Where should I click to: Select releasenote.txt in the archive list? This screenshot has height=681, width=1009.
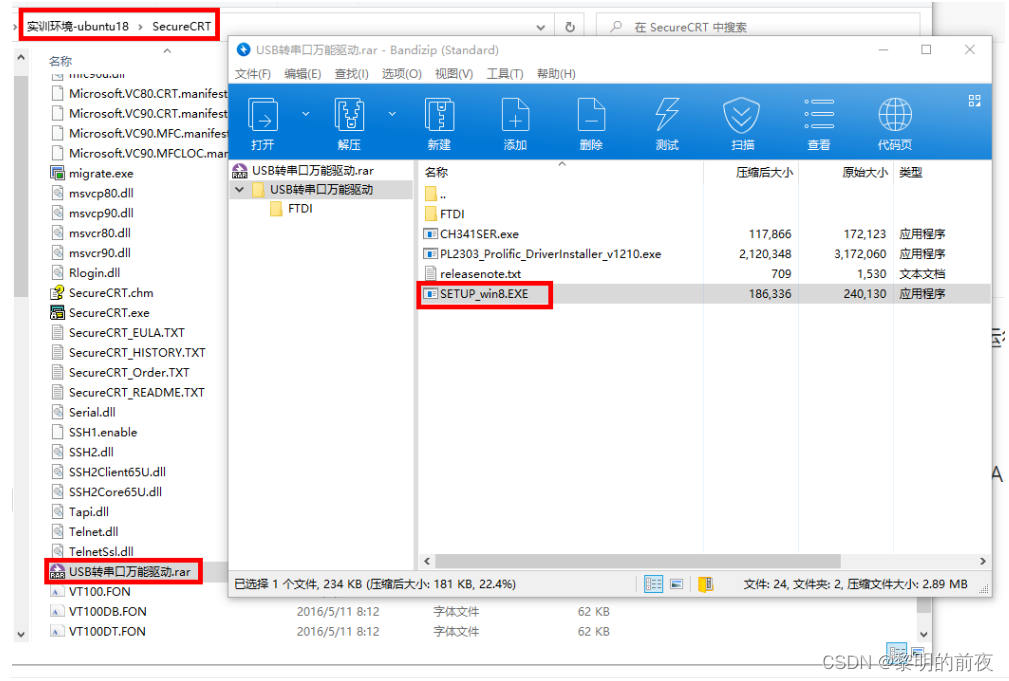[472, 274]
